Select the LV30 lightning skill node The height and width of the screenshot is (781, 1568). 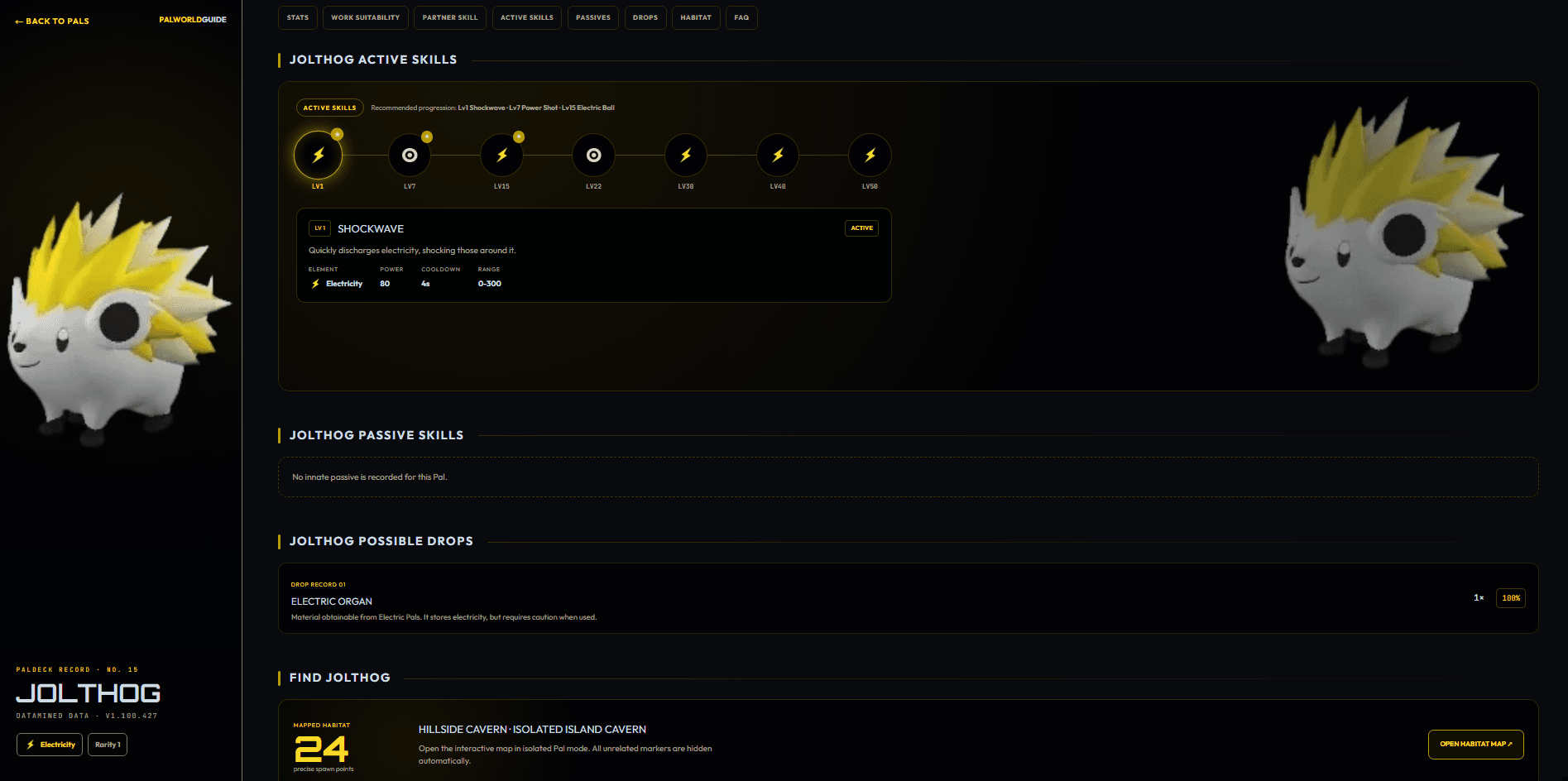coord(686,155)
